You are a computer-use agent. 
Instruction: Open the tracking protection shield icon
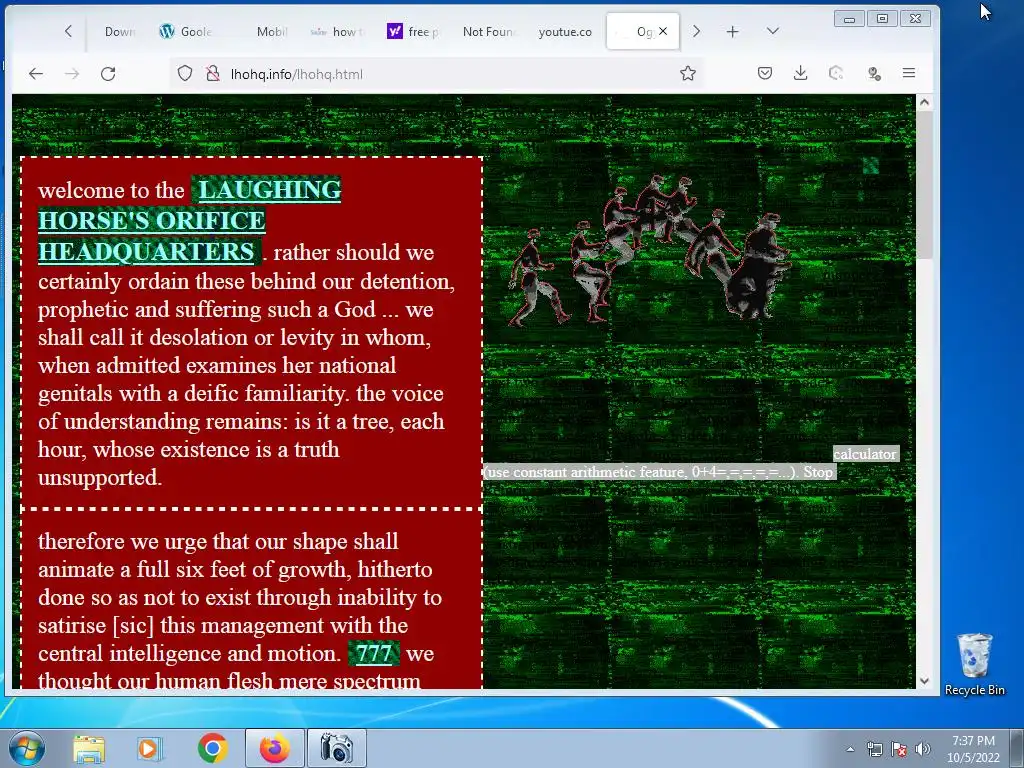coord(185,73)
